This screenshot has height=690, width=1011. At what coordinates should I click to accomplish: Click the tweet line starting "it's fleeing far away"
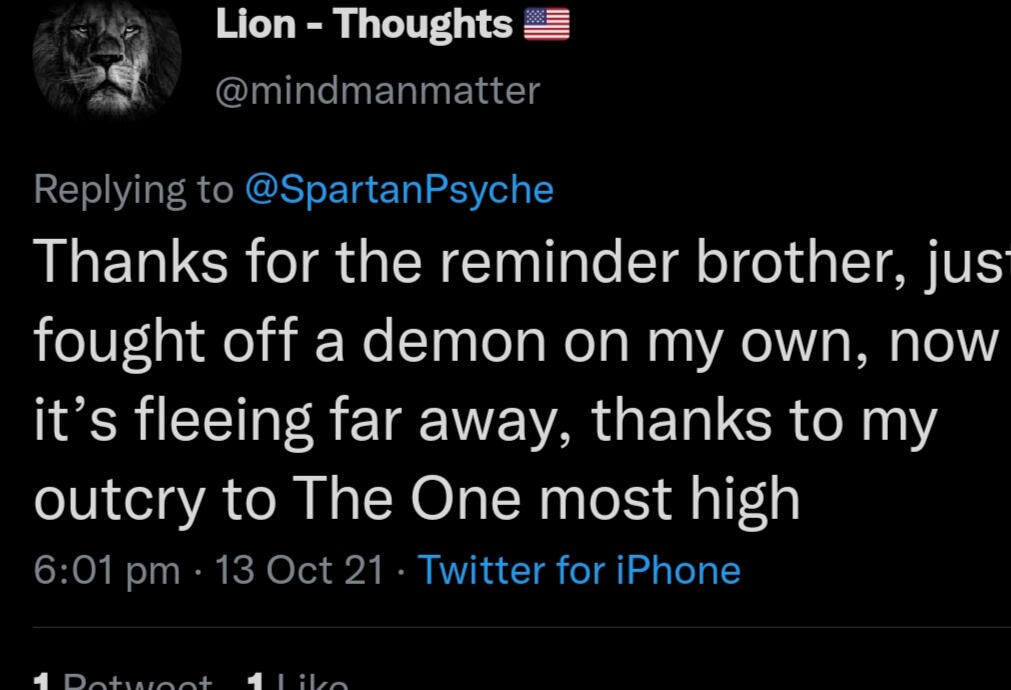(486, 420)
